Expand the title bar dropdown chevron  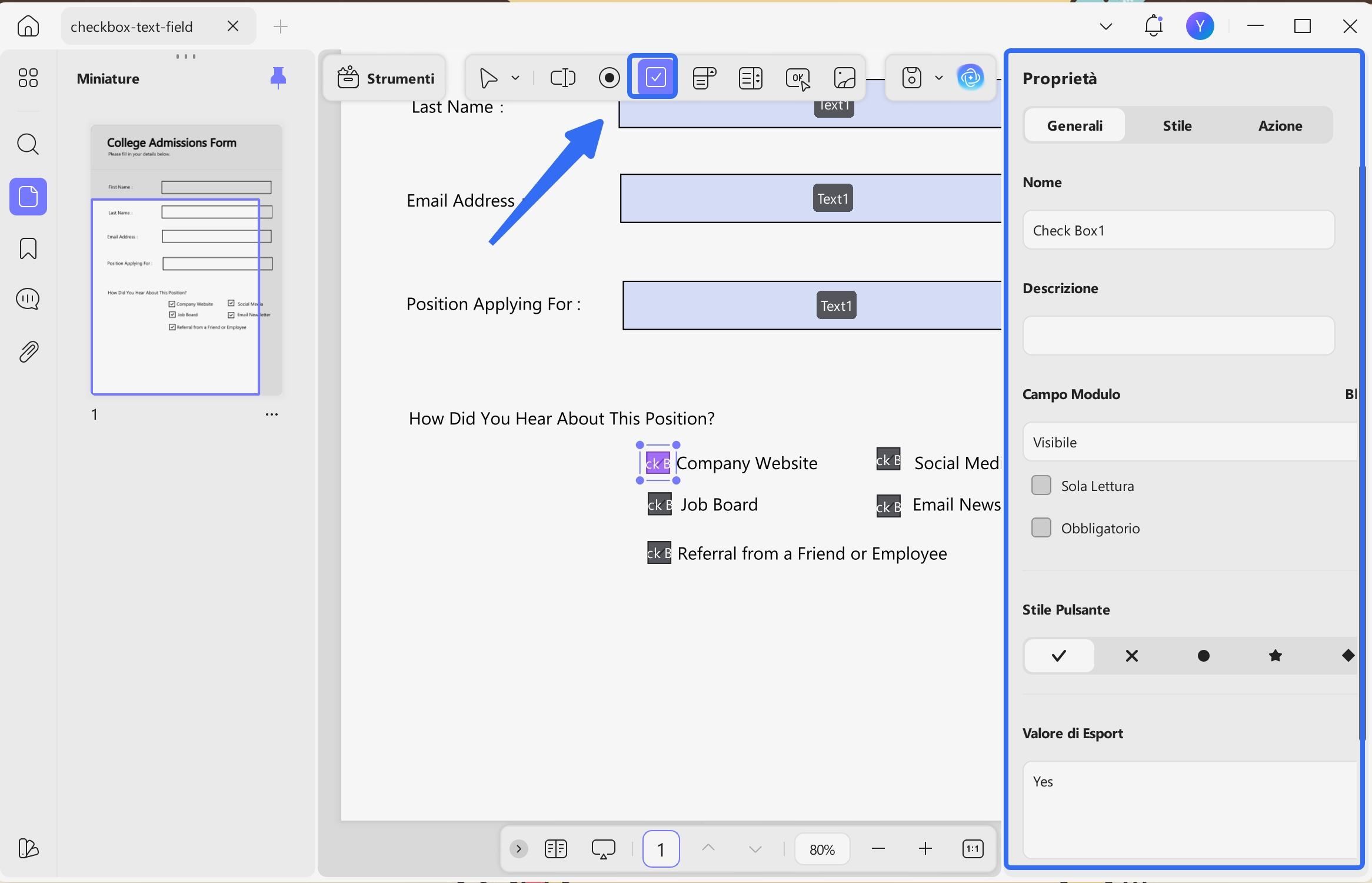1106,26
